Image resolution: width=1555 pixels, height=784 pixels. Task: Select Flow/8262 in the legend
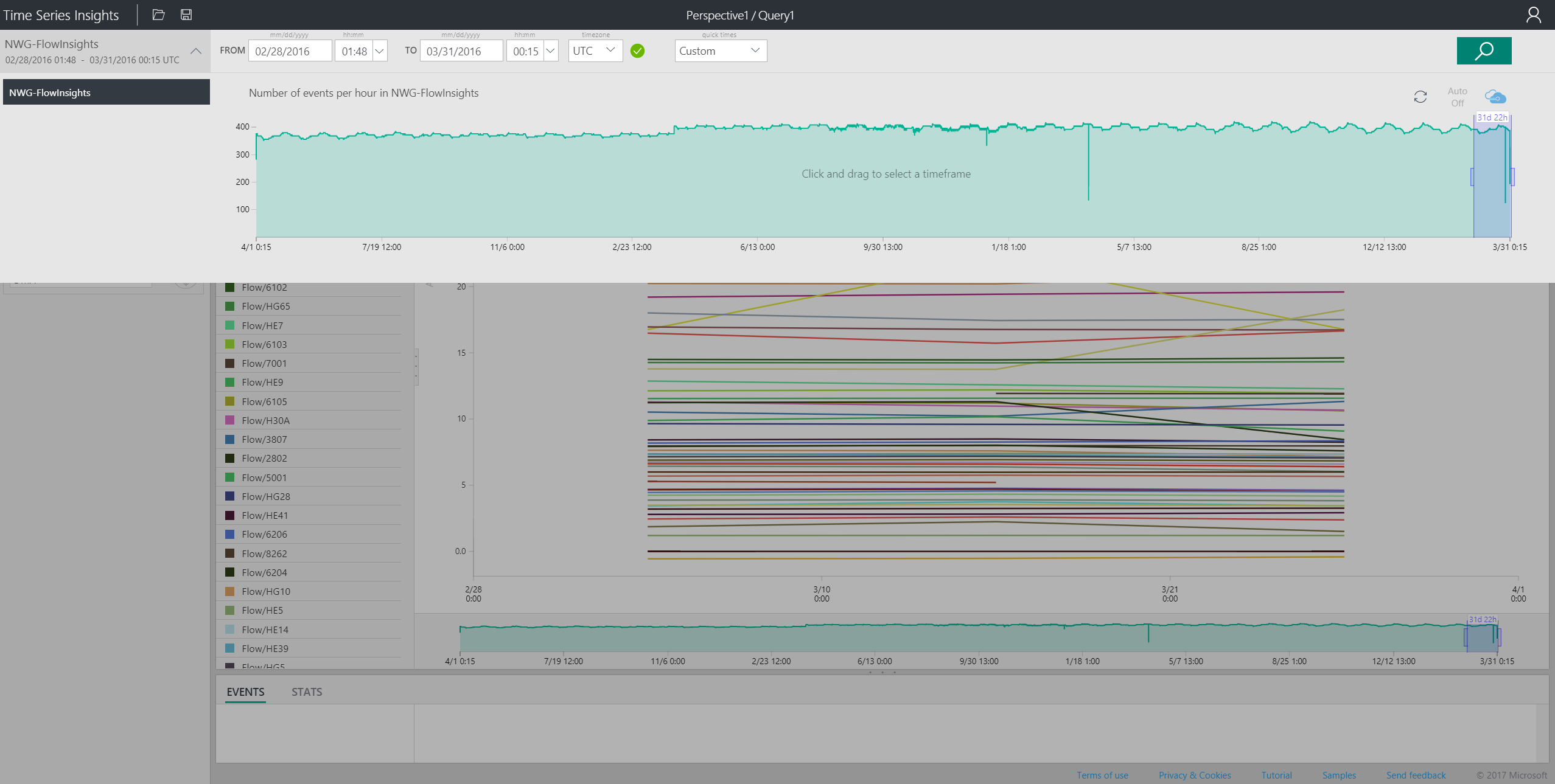pyautogui.click(x=309, y=553)
